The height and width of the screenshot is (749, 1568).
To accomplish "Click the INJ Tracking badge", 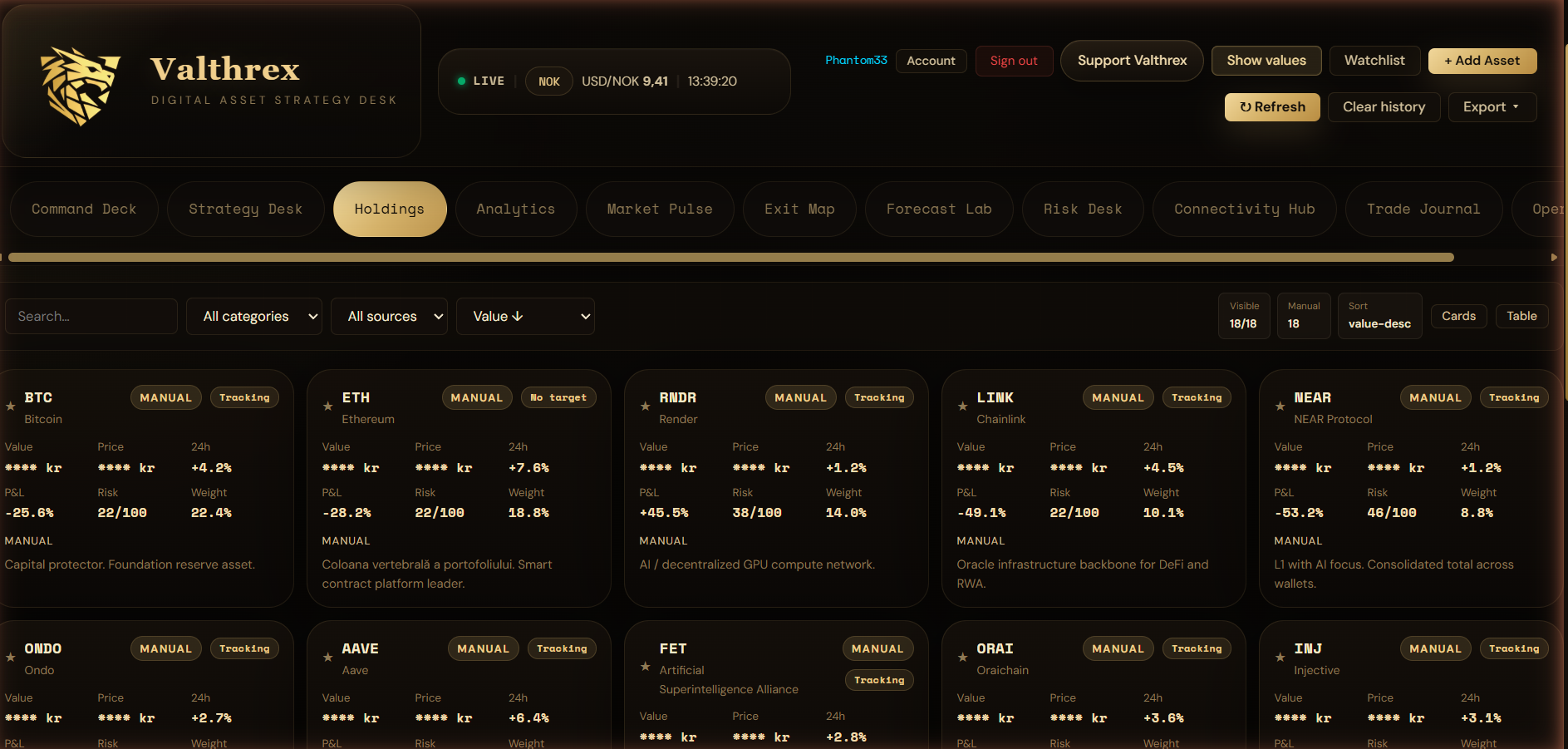I will click(1514, 648).
